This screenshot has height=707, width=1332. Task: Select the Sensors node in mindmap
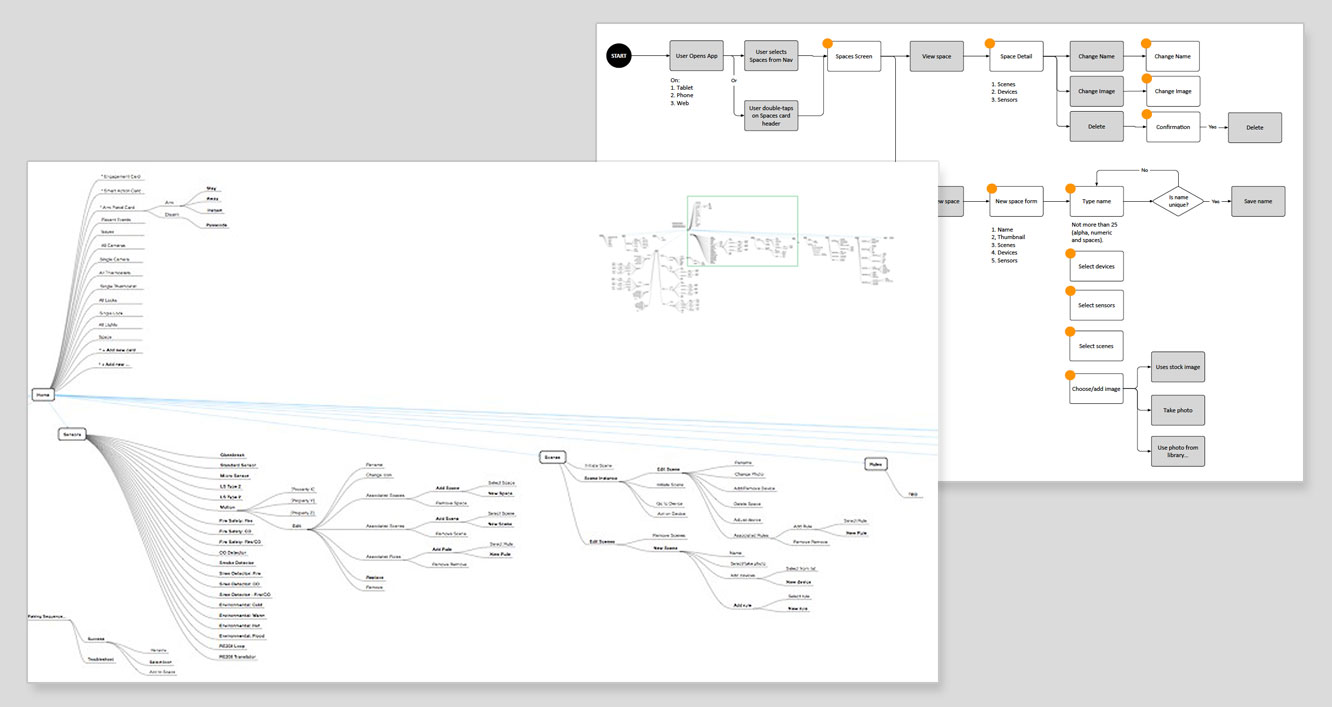(72, 434)
